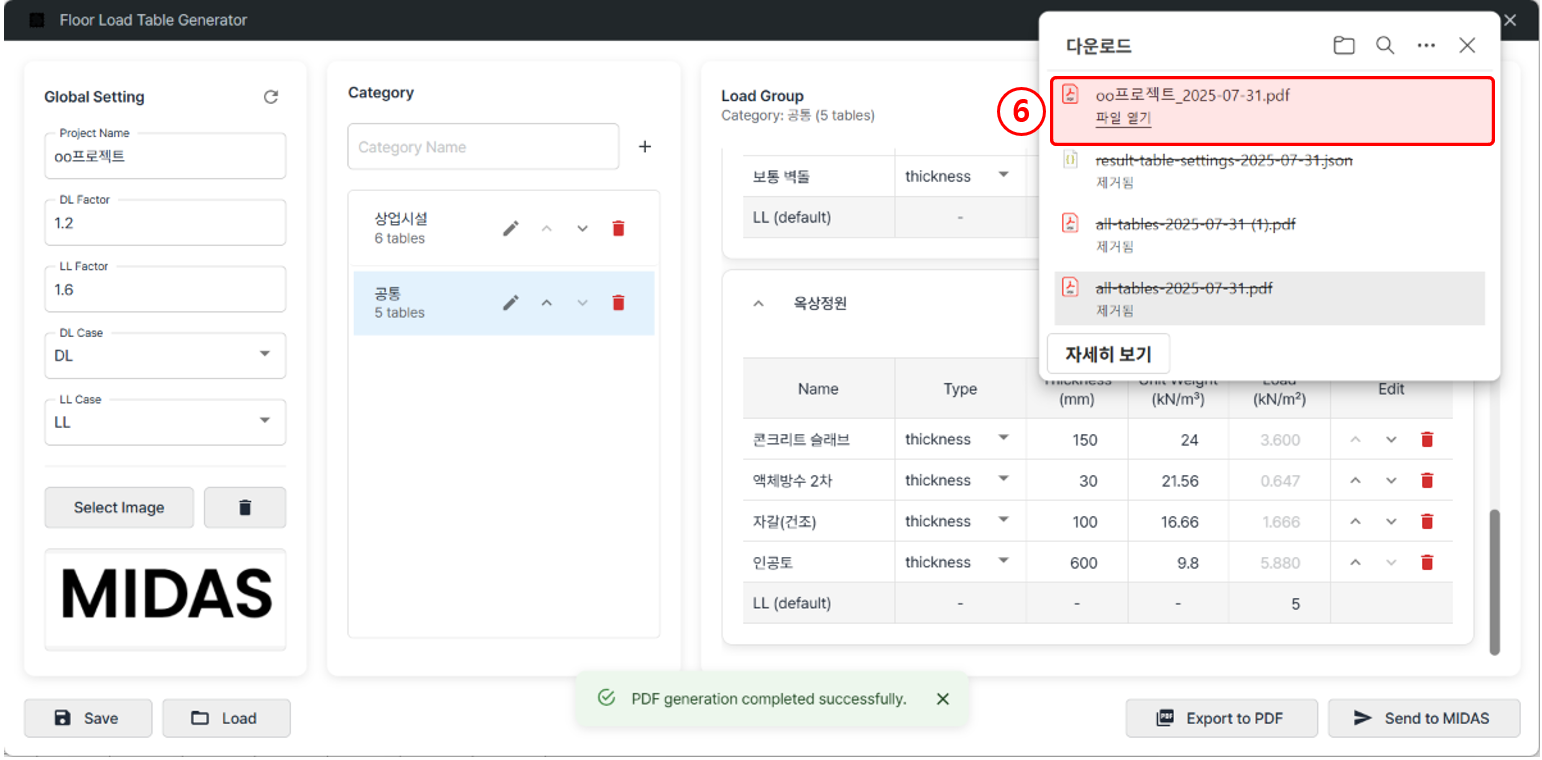Open the LL Case dropdown
The width and height of the screenshot is (1542, 760).
pyautogui.click(x=165, y=422)
